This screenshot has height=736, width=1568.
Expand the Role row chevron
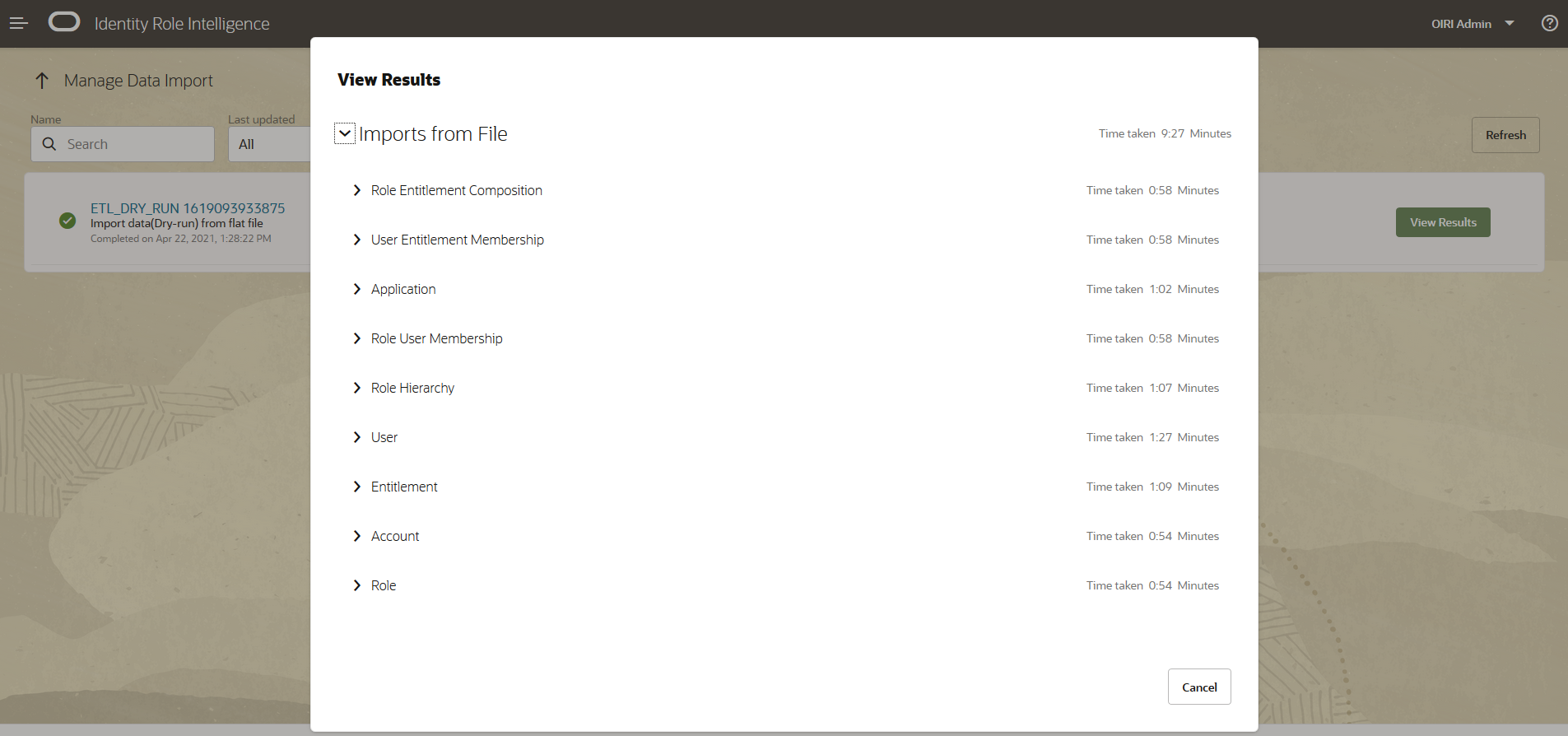[356, 585]
